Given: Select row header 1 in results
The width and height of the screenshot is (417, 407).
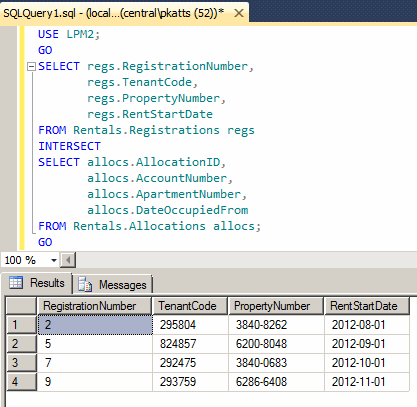Looking at the screenshot, I should pyautogui.click(x=21, y=325).
